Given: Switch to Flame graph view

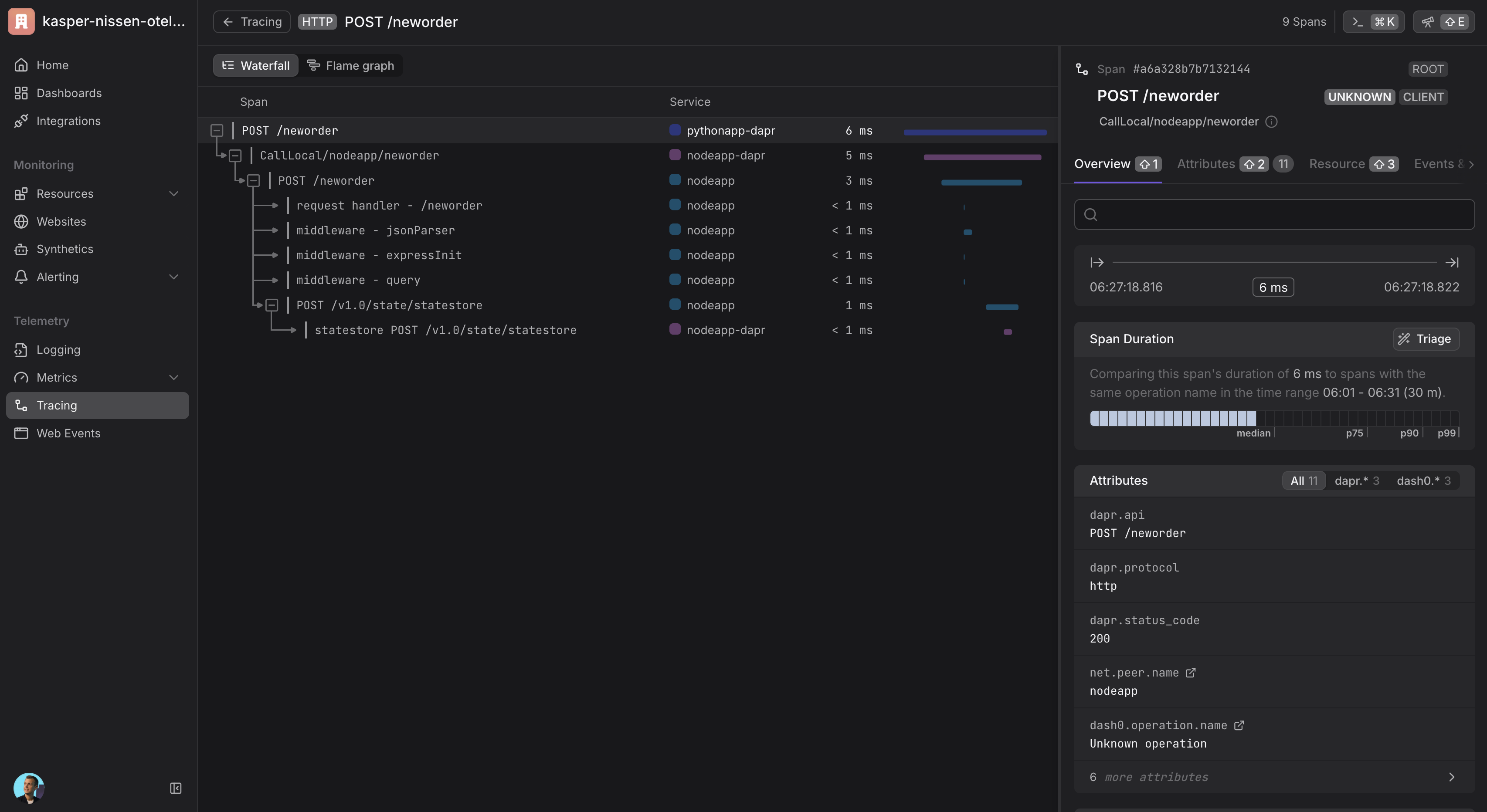Looking at the screenshot, I should (x=350, y=66).
